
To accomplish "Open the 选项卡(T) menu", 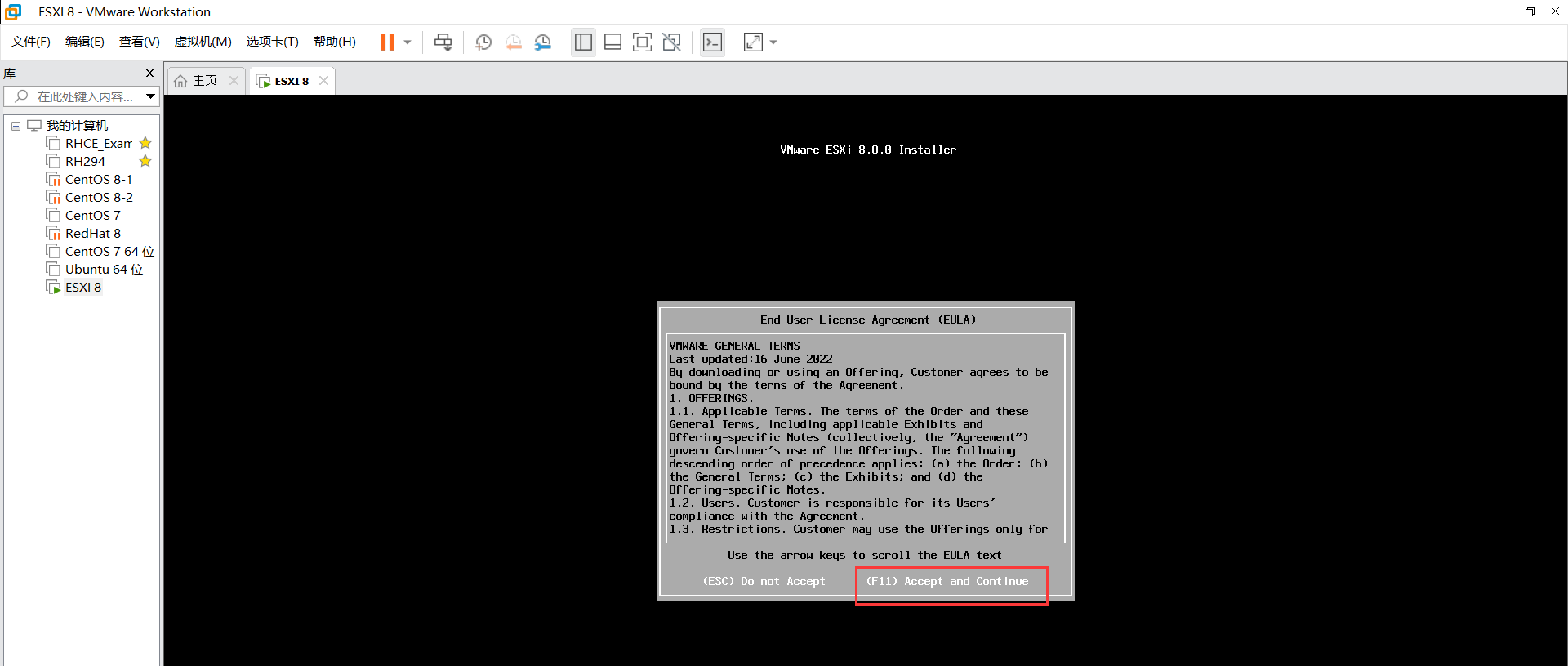I will pos(273,42).
